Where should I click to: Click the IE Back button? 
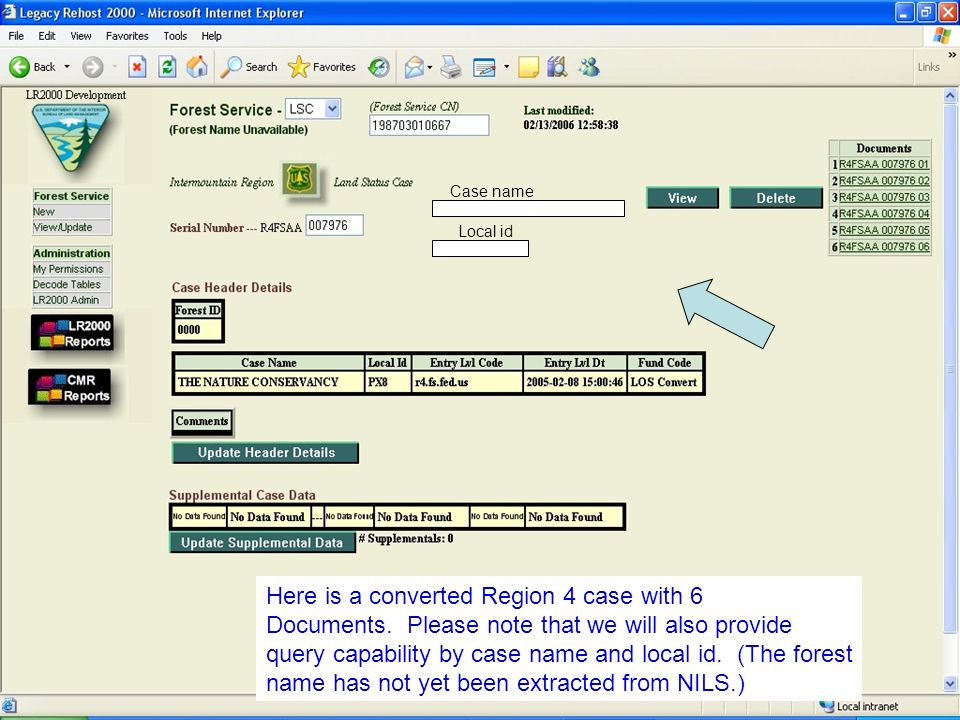pyautogui.click(x=32, y=67)
